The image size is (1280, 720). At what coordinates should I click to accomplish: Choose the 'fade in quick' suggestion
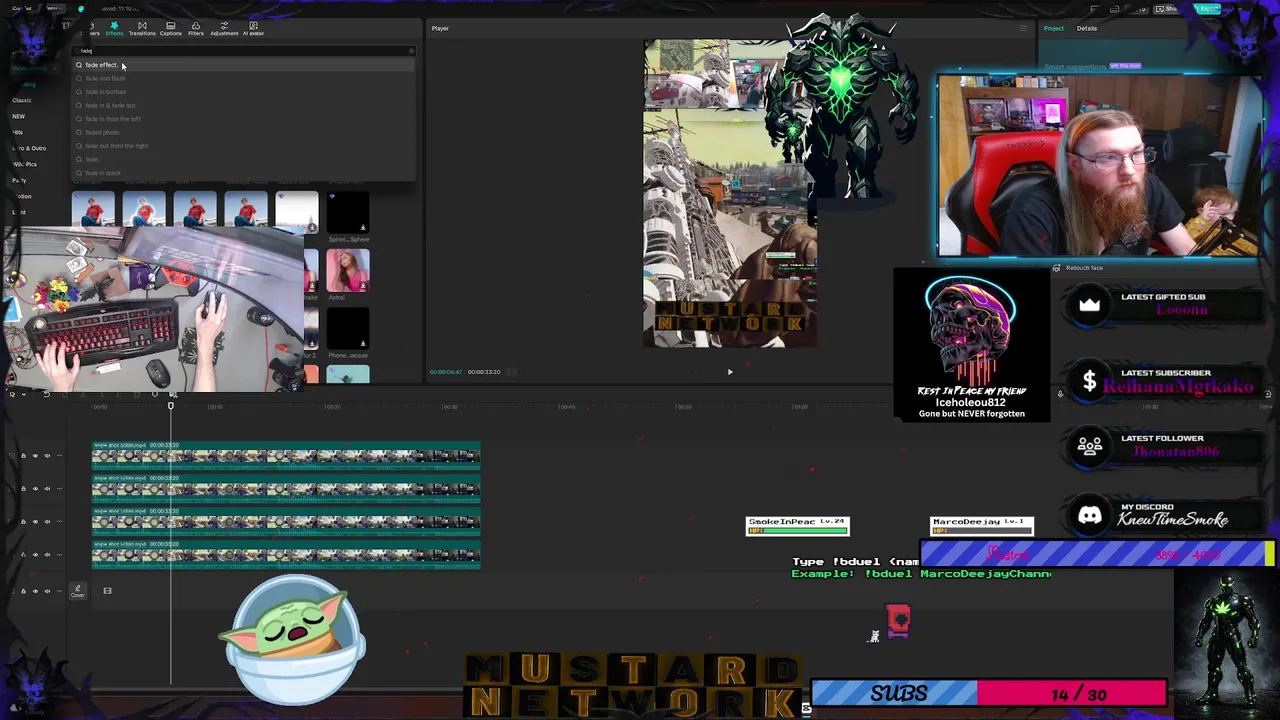point(244,173)
